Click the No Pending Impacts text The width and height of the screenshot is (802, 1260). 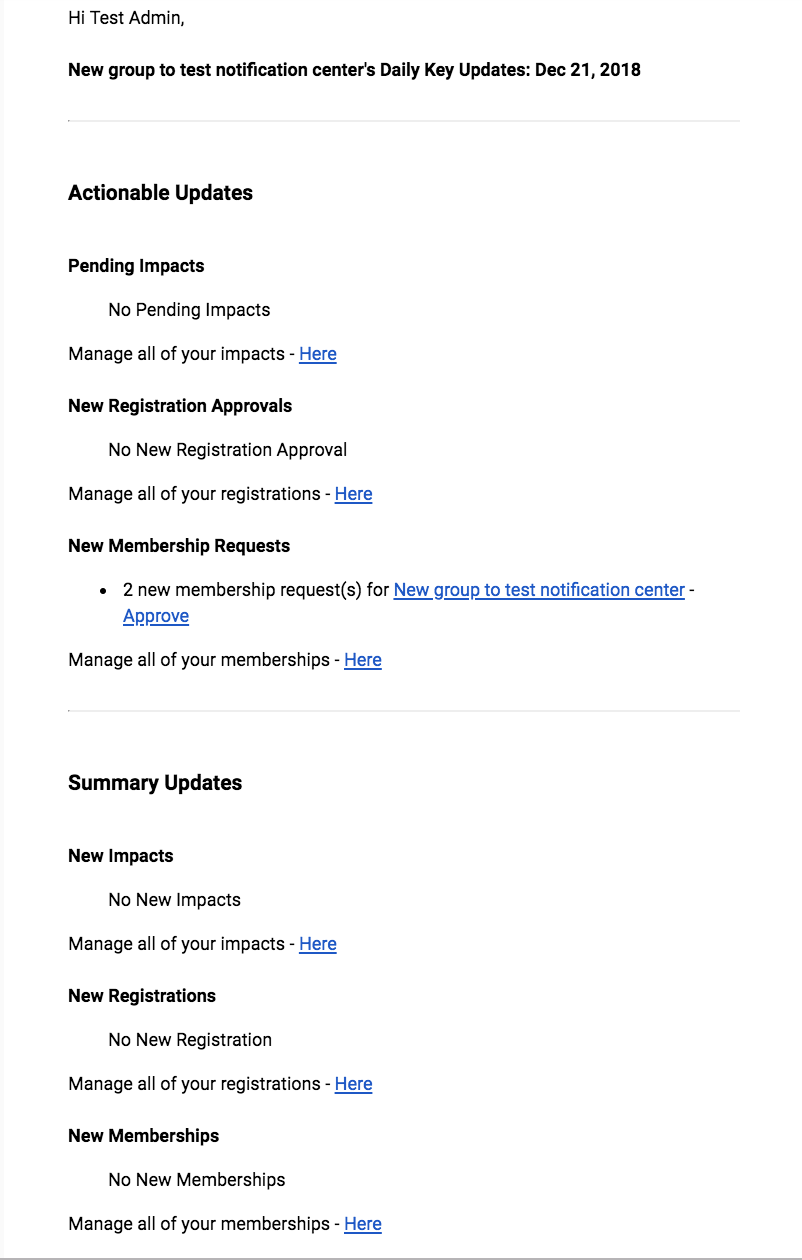coord(189,310)
